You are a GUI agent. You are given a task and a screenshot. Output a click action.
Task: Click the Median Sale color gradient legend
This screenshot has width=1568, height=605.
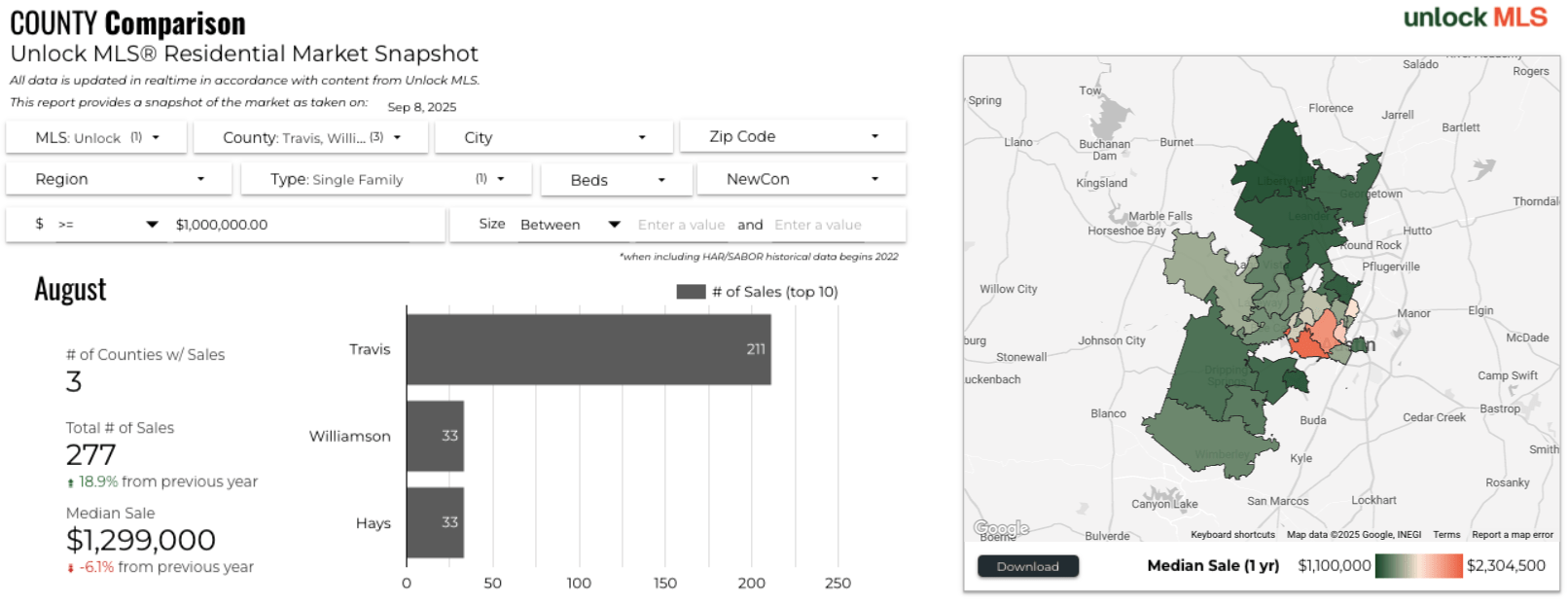click(x=1418, y=566)
